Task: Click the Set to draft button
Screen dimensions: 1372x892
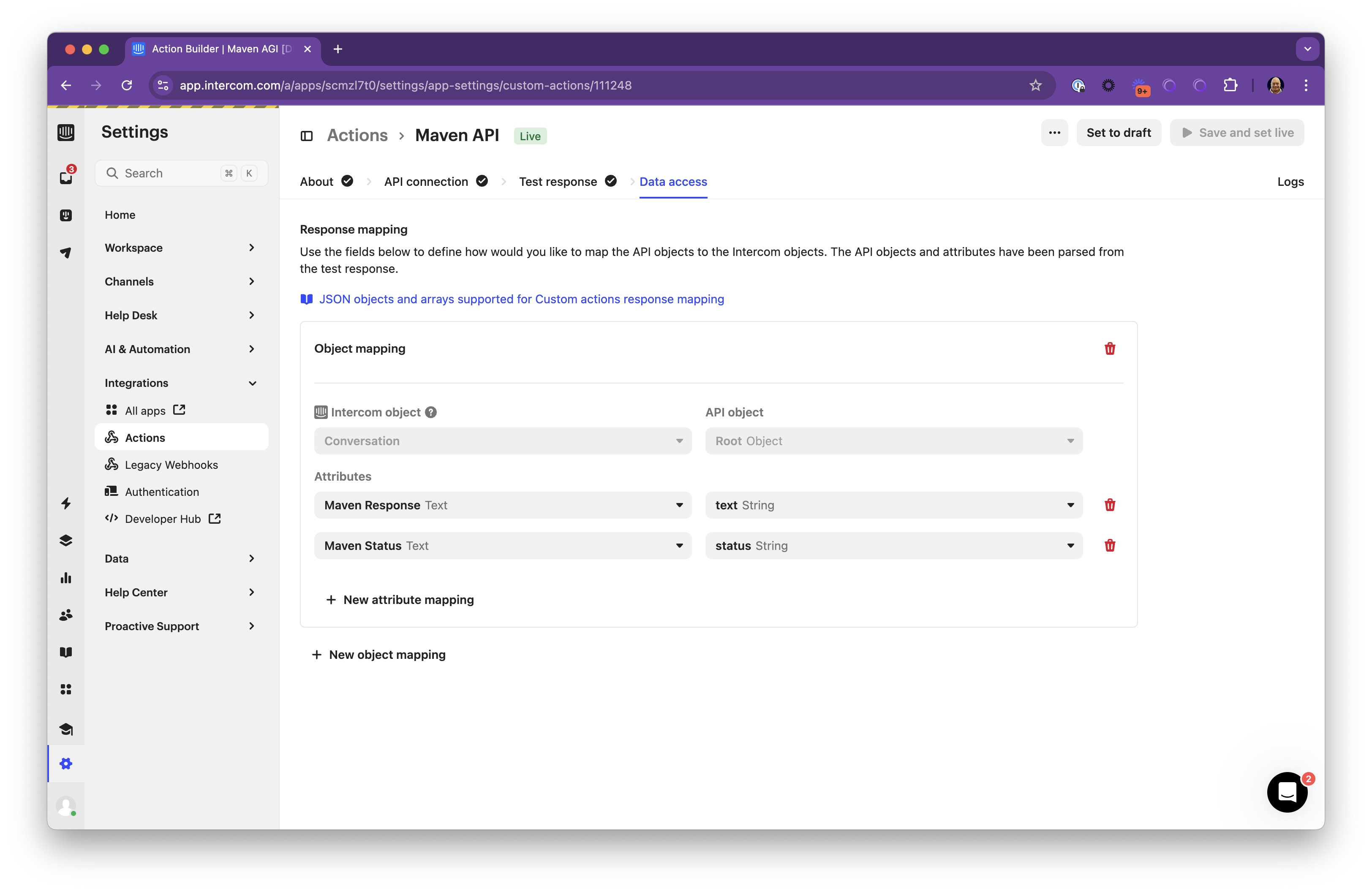Action: (1118, 133)
